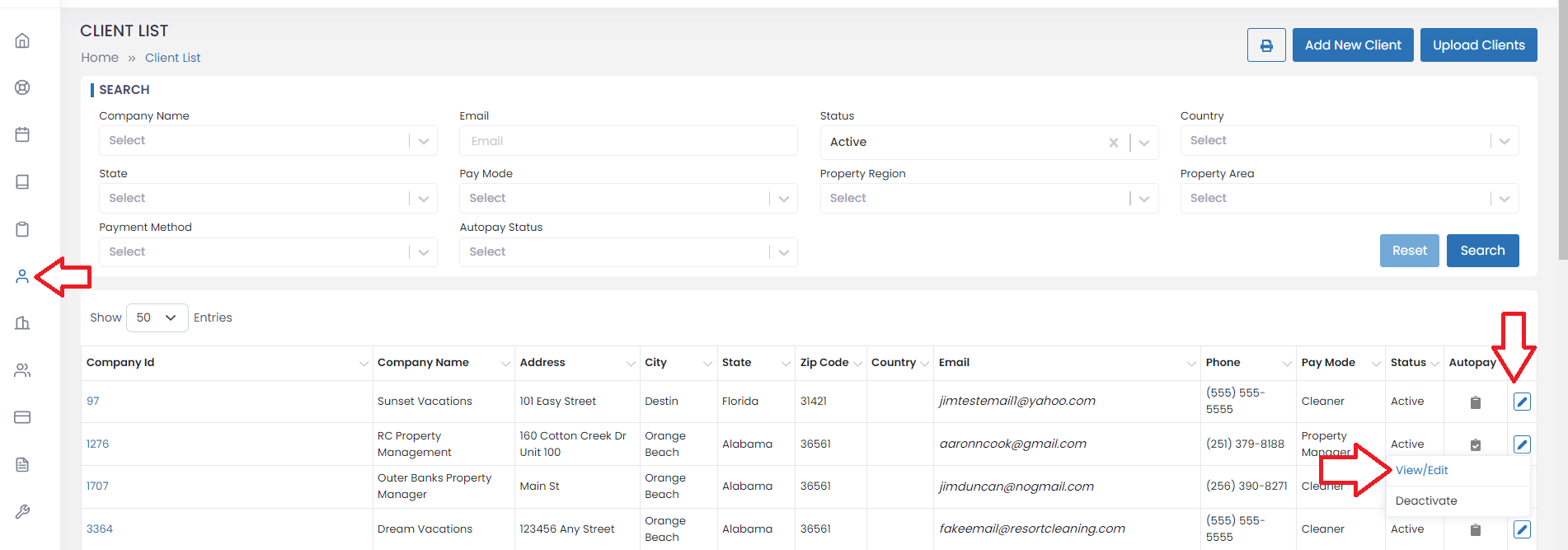This screenshot has width=1568, height=550.
Task: Click the edit pencil icon for Sunset Vacations
Action: pos(1522,402)
